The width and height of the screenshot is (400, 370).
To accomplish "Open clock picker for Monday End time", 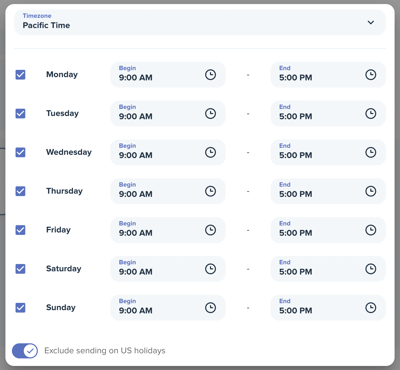I will tap(371, 75).
